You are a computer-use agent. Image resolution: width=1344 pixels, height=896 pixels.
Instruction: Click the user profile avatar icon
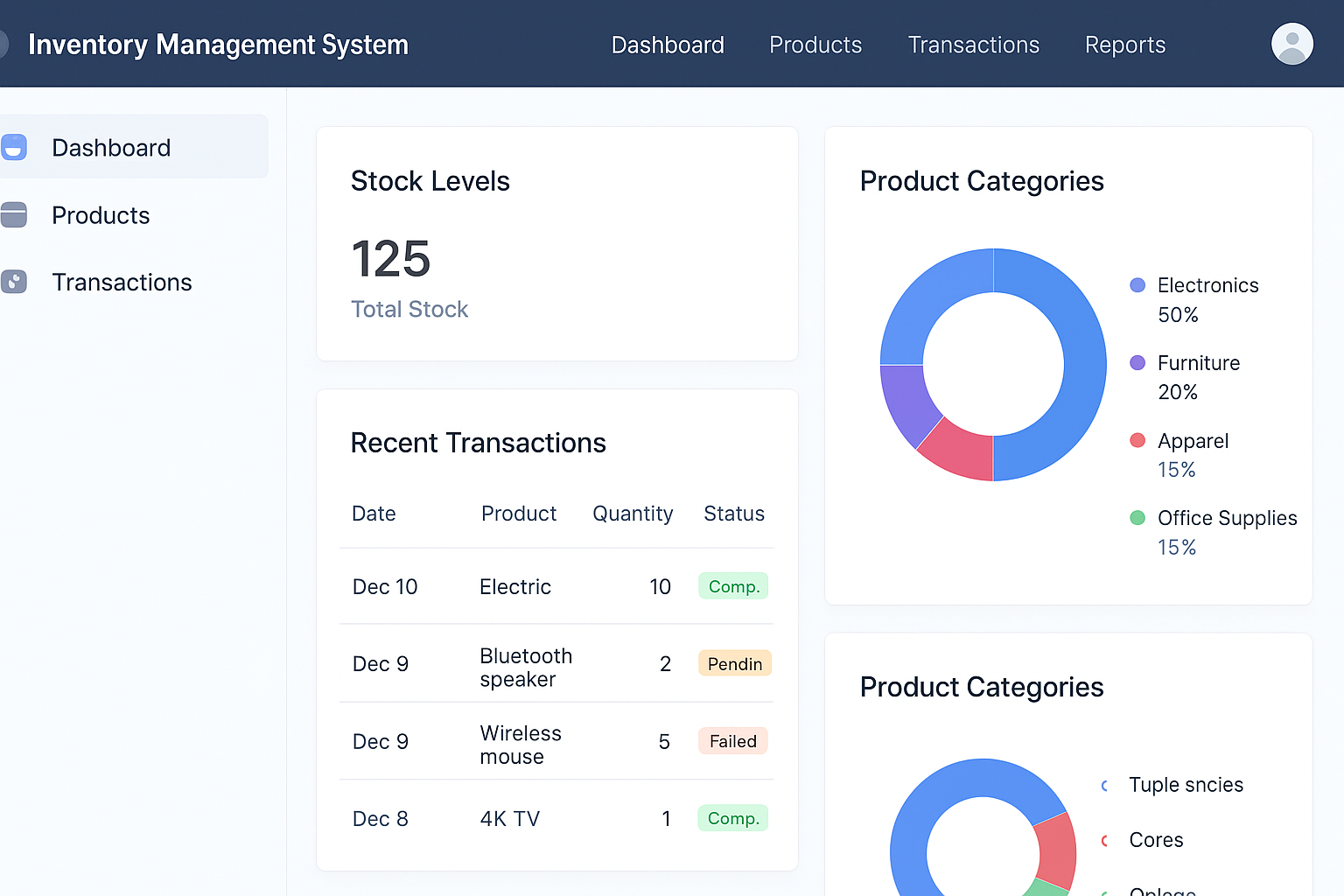pos(1291,44)
